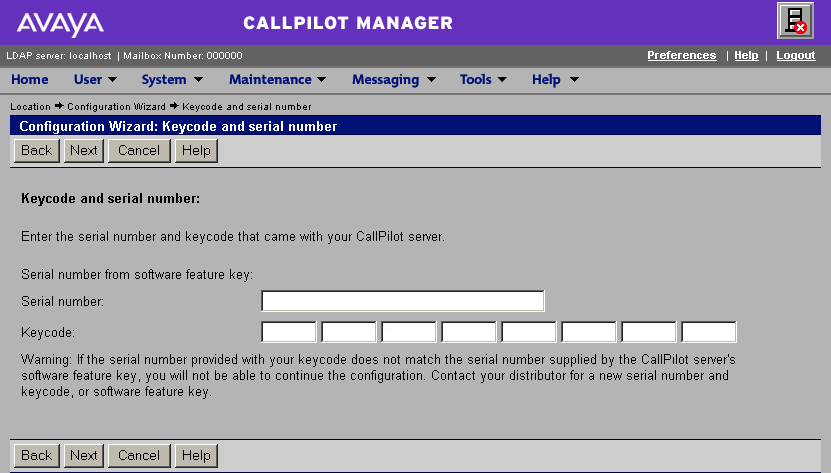
Task: Click the top Back button
Action: 37,151
